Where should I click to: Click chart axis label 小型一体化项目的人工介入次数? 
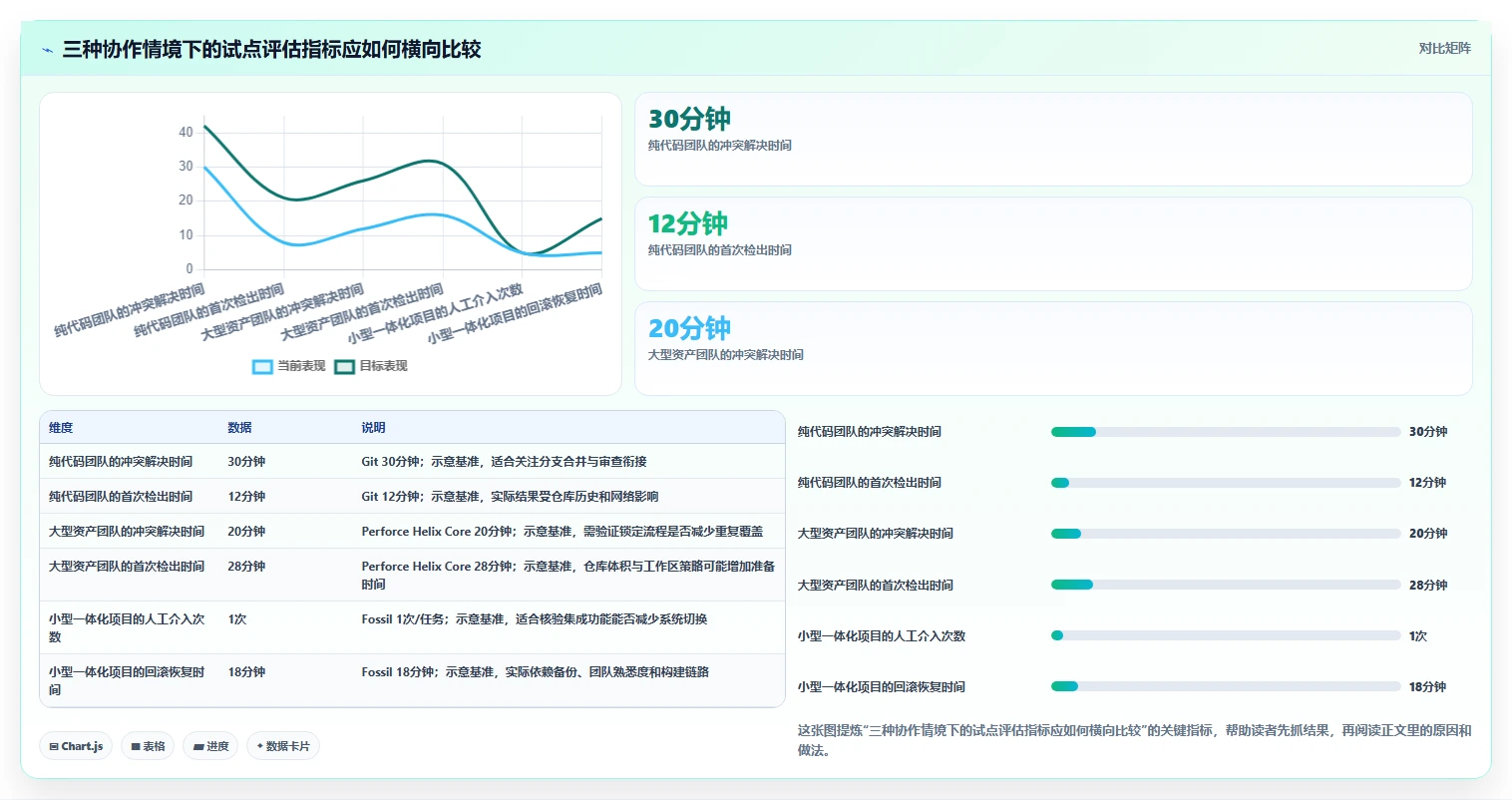436,313
